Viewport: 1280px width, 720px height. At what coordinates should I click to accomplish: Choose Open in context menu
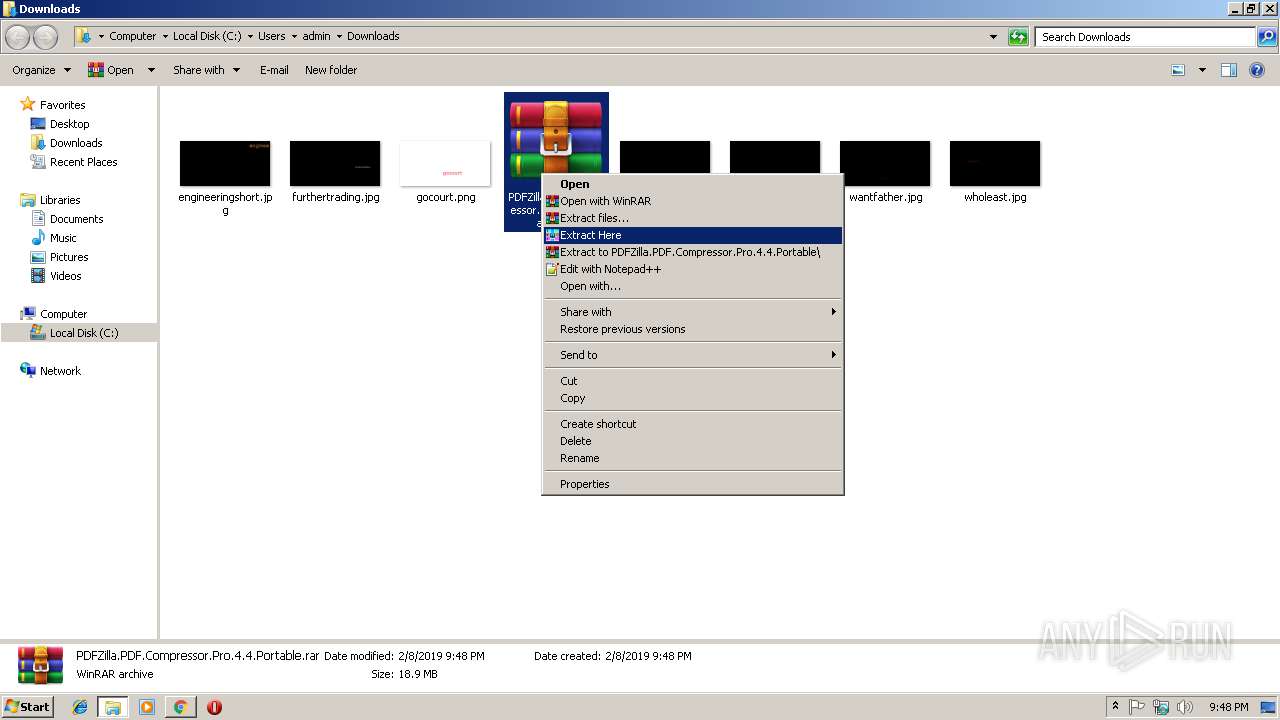[x=693, y=184]
